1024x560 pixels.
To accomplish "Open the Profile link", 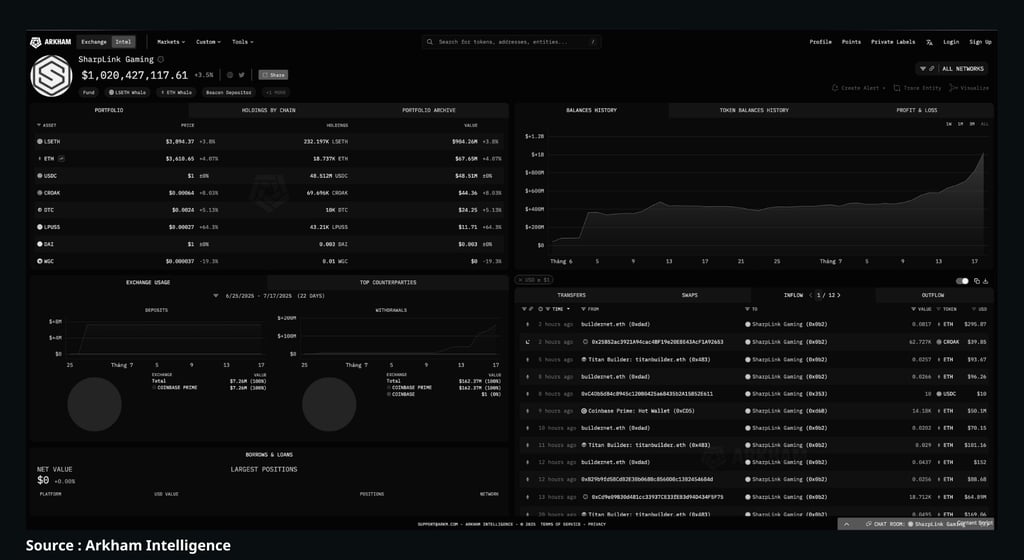I will pyautogui.click(x=820, y=42).
